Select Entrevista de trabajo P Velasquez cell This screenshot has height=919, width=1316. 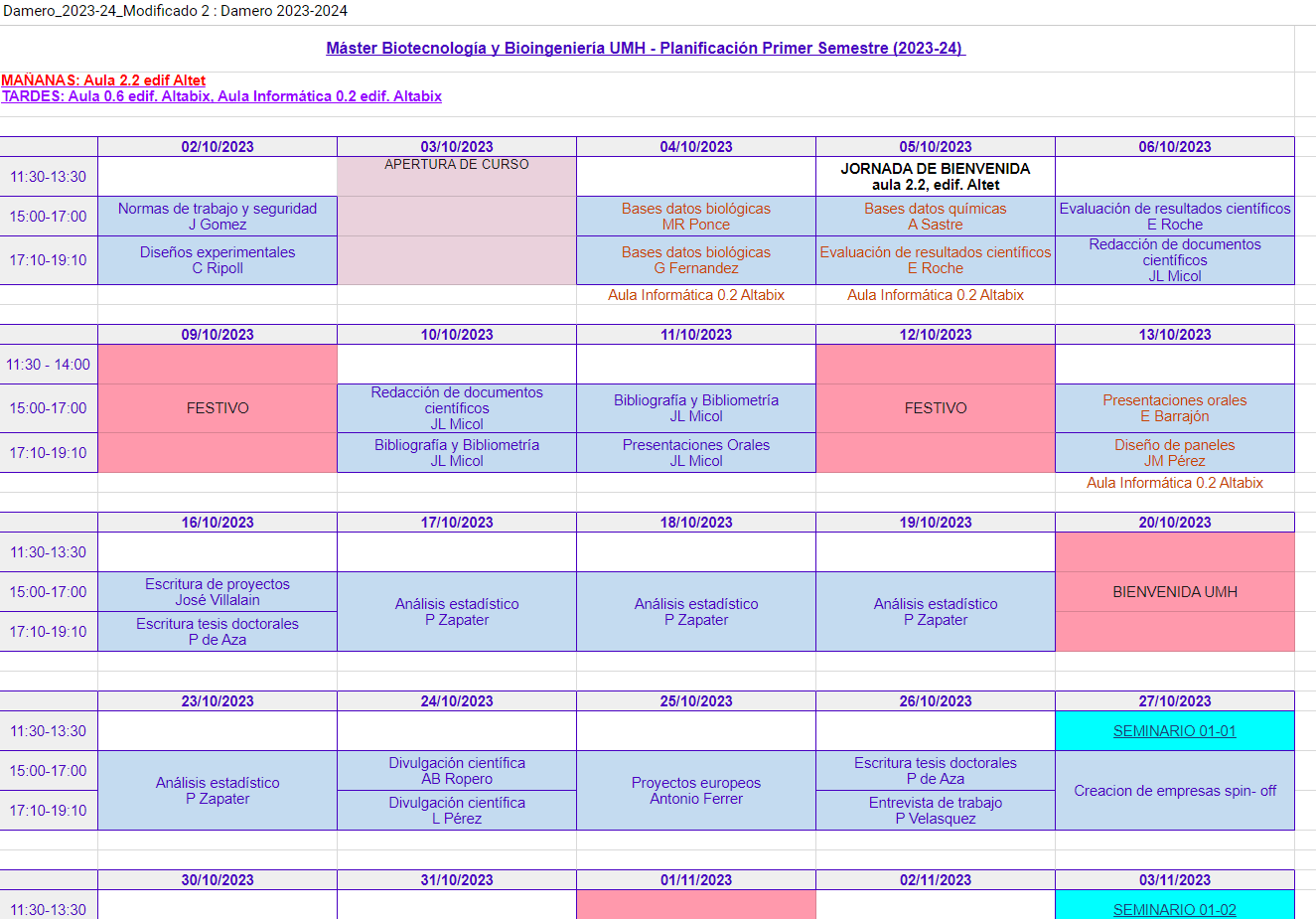click(x=936, y=811)
